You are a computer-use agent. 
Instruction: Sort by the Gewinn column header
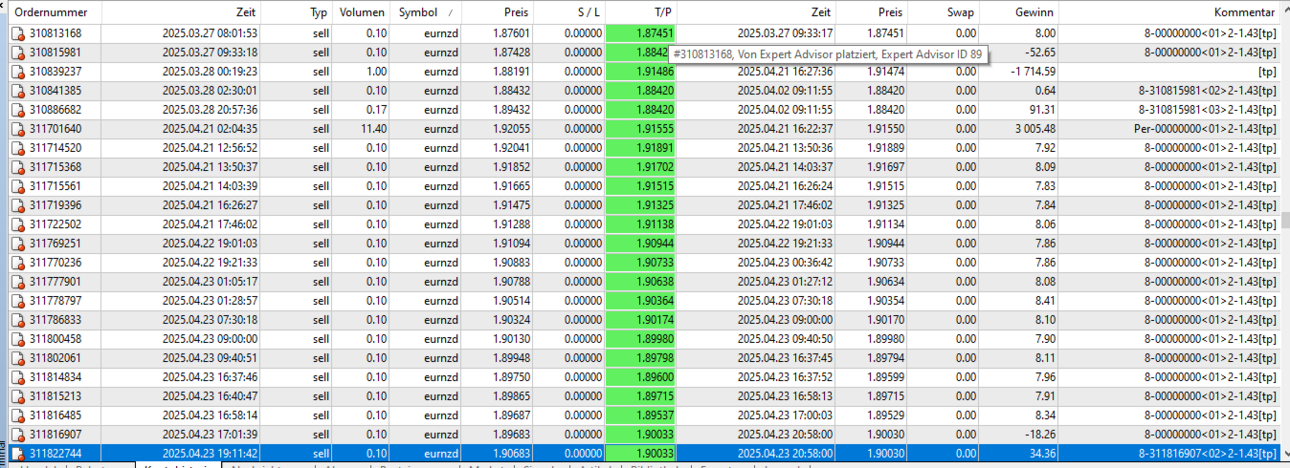point(1019,13)
